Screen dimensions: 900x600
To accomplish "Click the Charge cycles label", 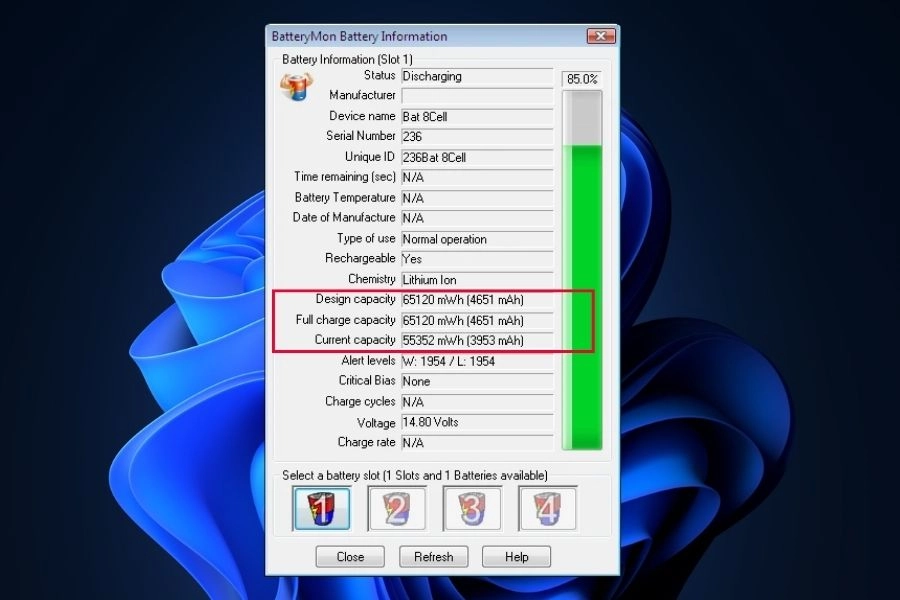I will click(360, 401).
